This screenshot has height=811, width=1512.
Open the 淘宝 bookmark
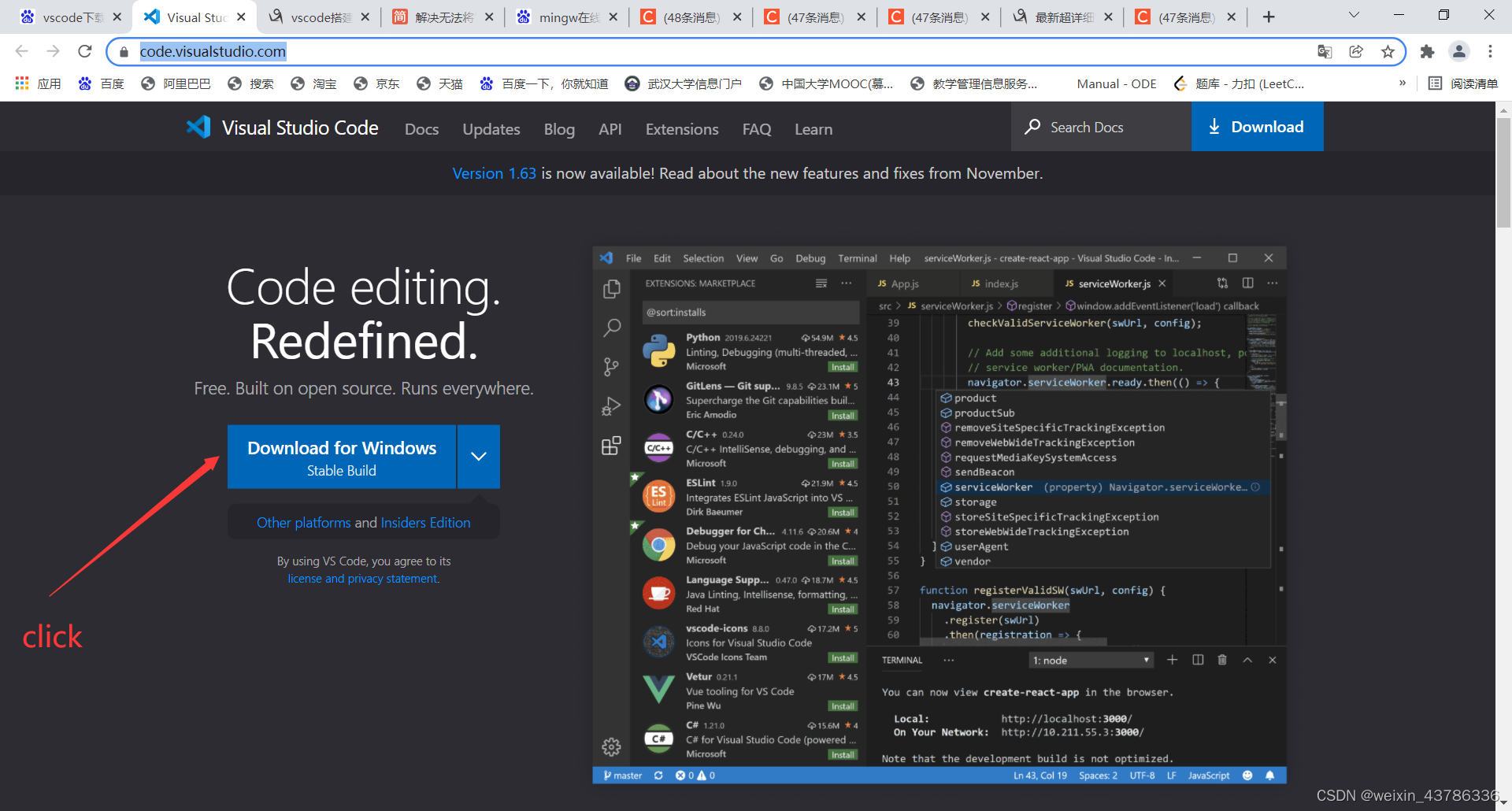313,83
